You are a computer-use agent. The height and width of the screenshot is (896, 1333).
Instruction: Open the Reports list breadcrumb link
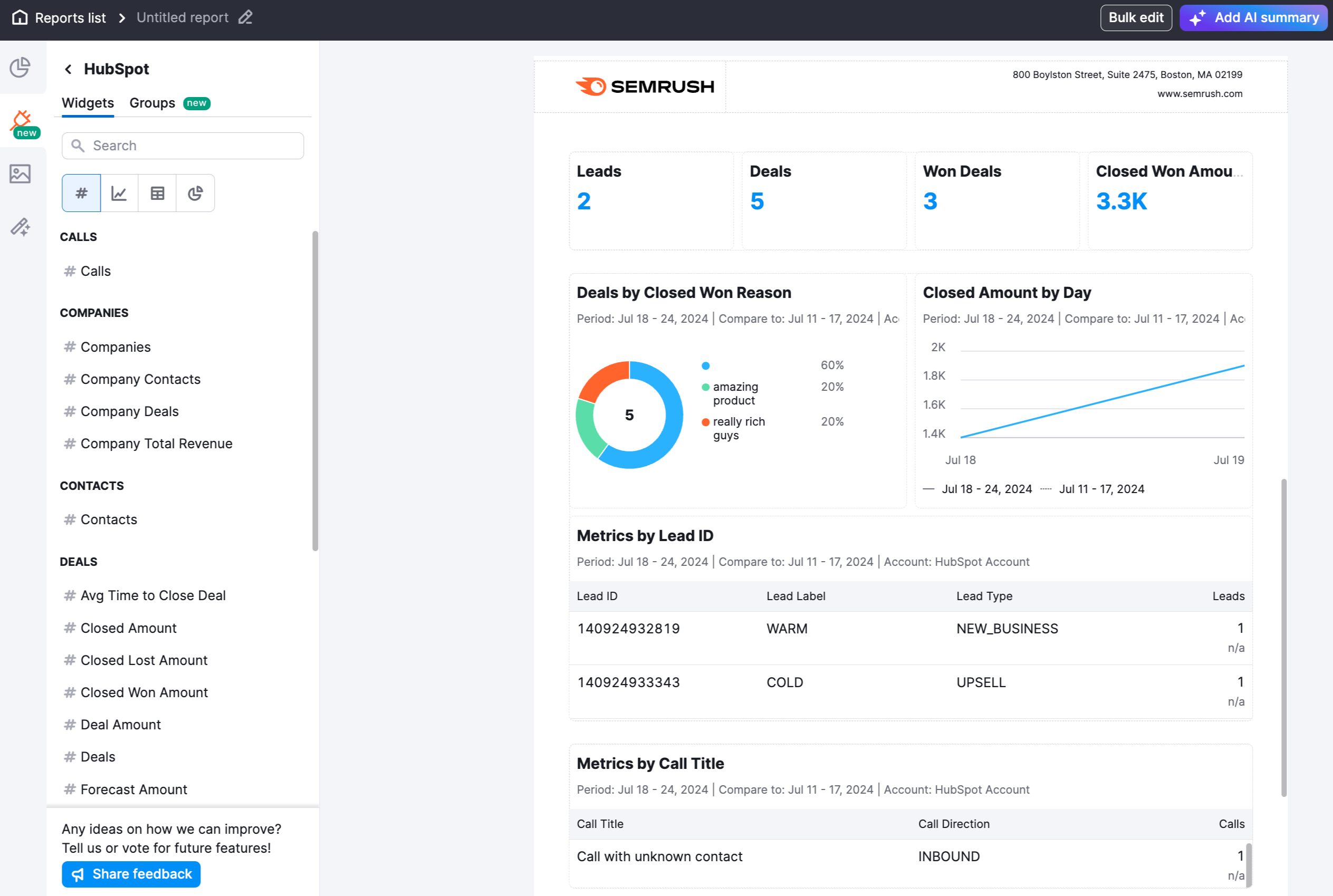coord(70,18)
